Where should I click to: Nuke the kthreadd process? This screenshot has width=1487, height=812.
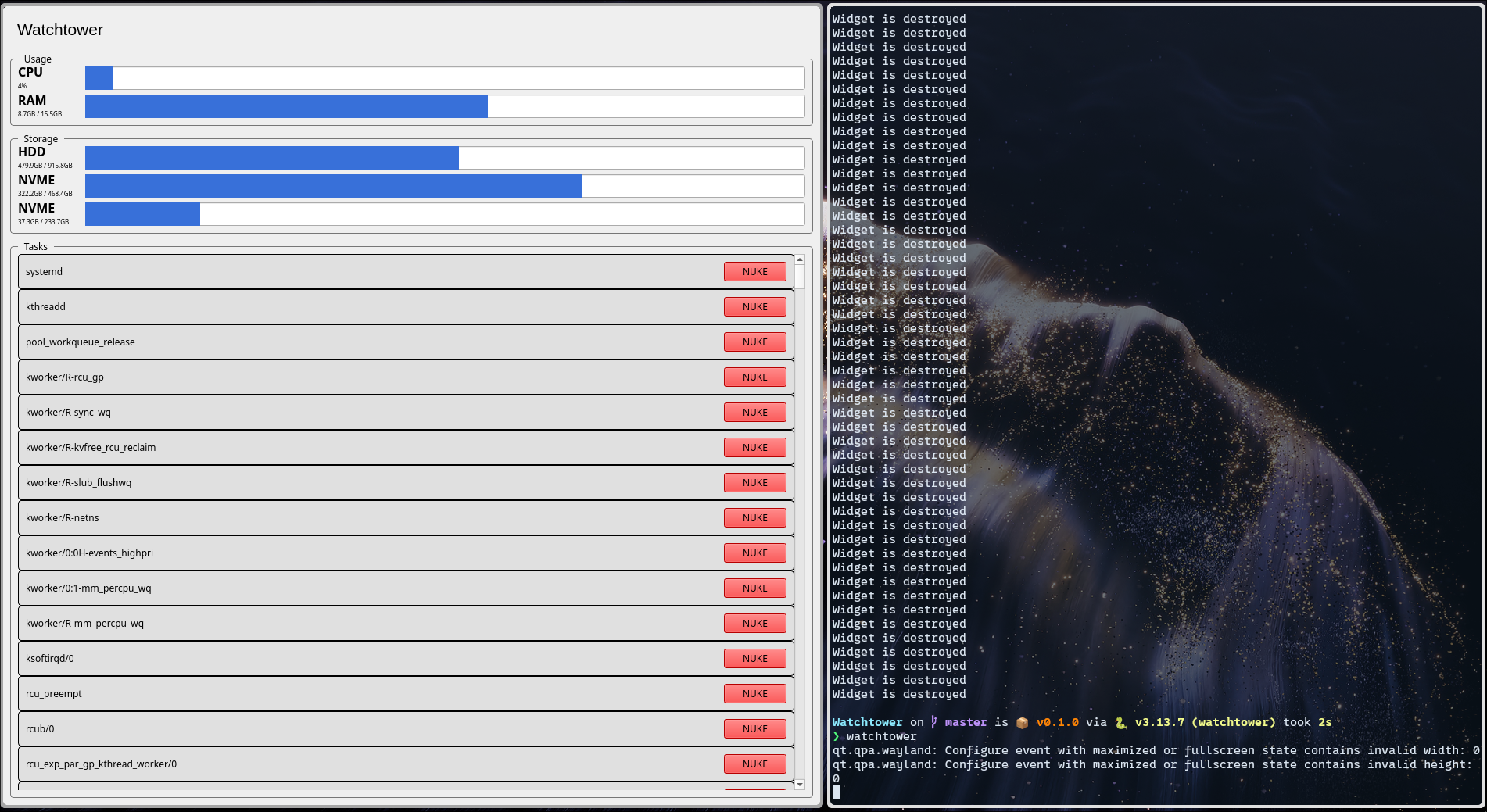pyautogui.click(x=754, y=307)
